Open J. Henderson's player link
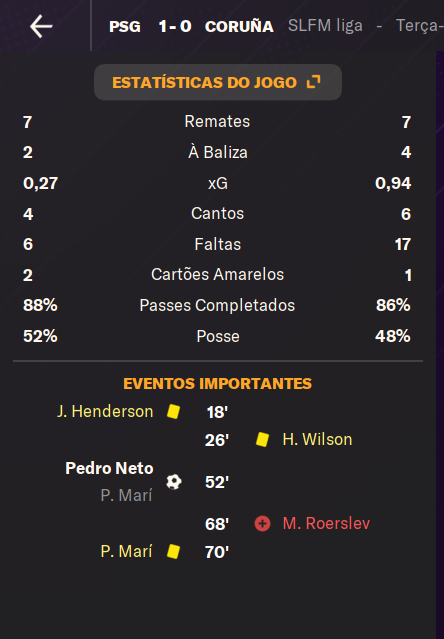Viewport: 444px width, 639px height. pyautogui.click(x=105, y=412)
